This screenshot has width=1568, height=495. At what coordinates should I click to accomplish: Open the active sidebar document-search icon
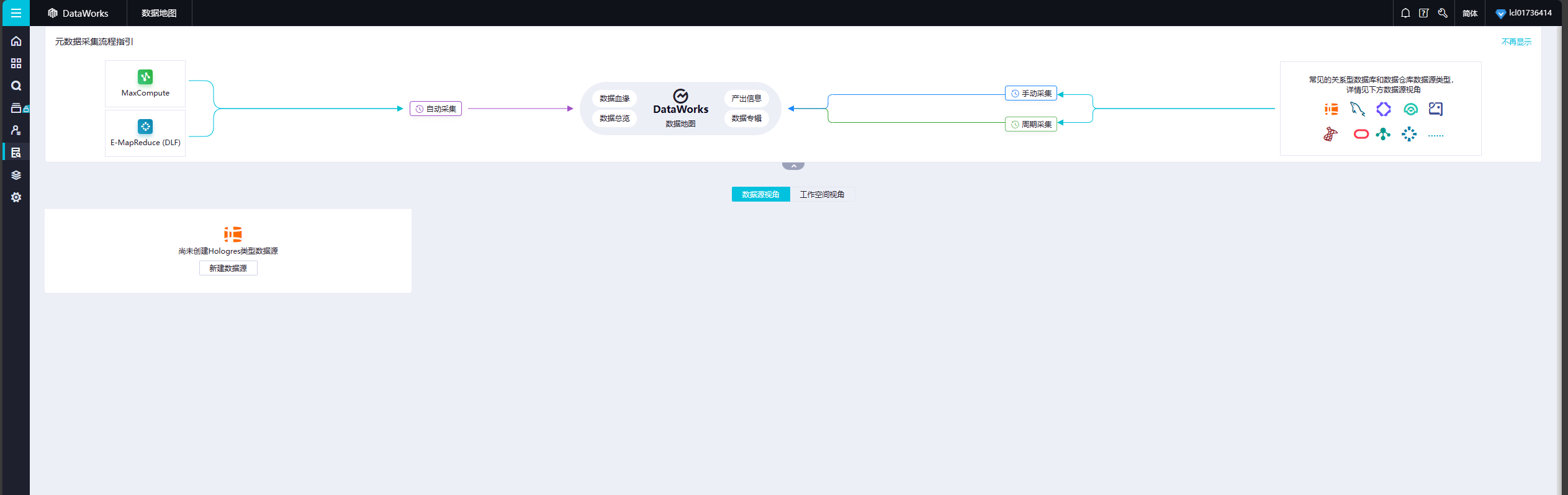click(16, 153)
